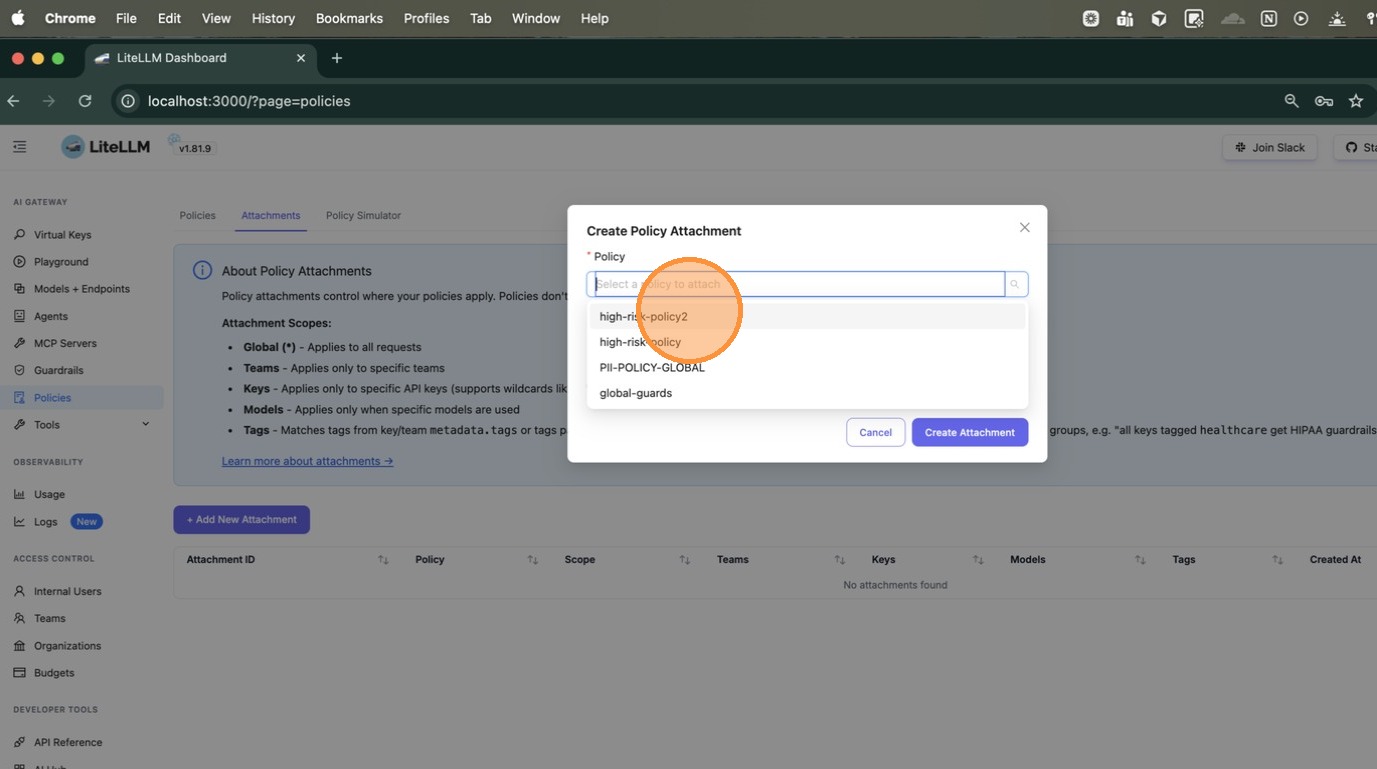This screenshot has width=1377, height=769.
Task: Open the Playground page
Action: click(61, 262)
